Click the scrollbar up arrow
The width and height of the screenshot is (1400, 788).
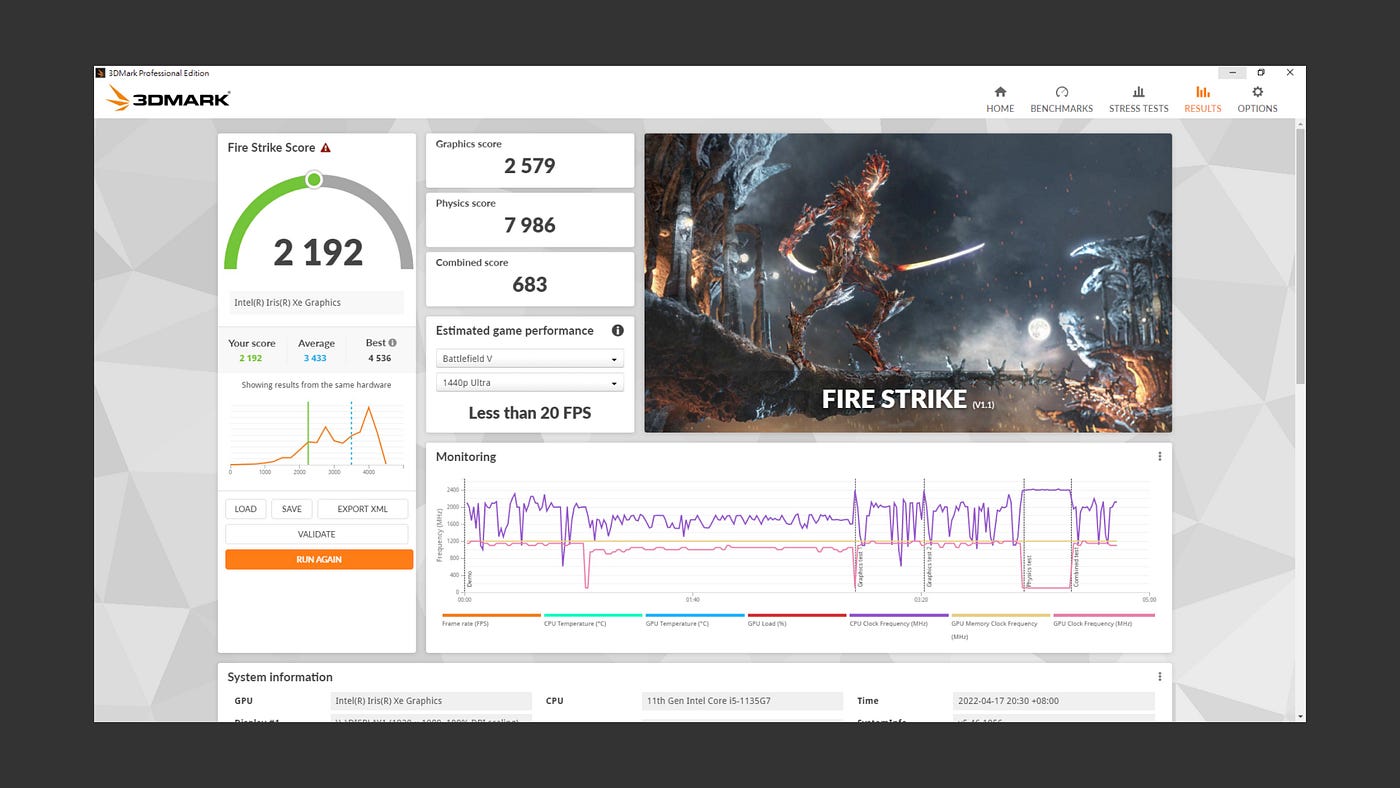[1300, 124]
